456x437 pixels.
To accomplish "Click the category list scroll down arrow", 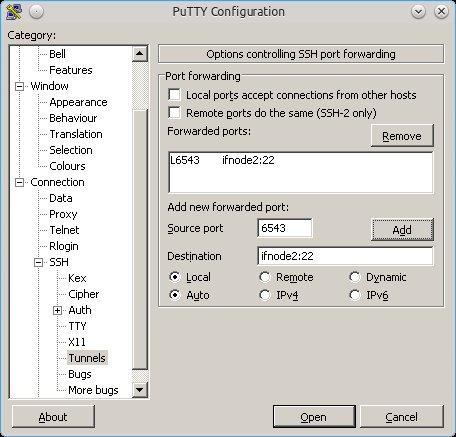I will pyautogui.click(x=140, y=389).
